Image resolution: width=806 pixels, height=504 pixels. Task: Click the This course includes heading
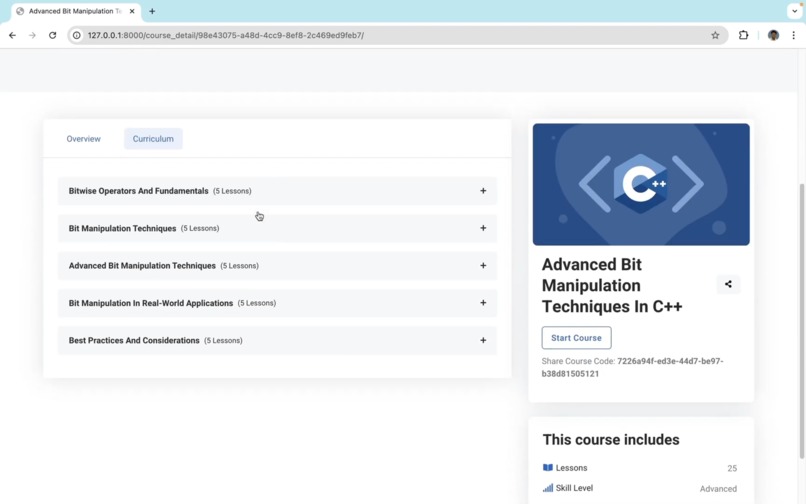coord(611,440)
